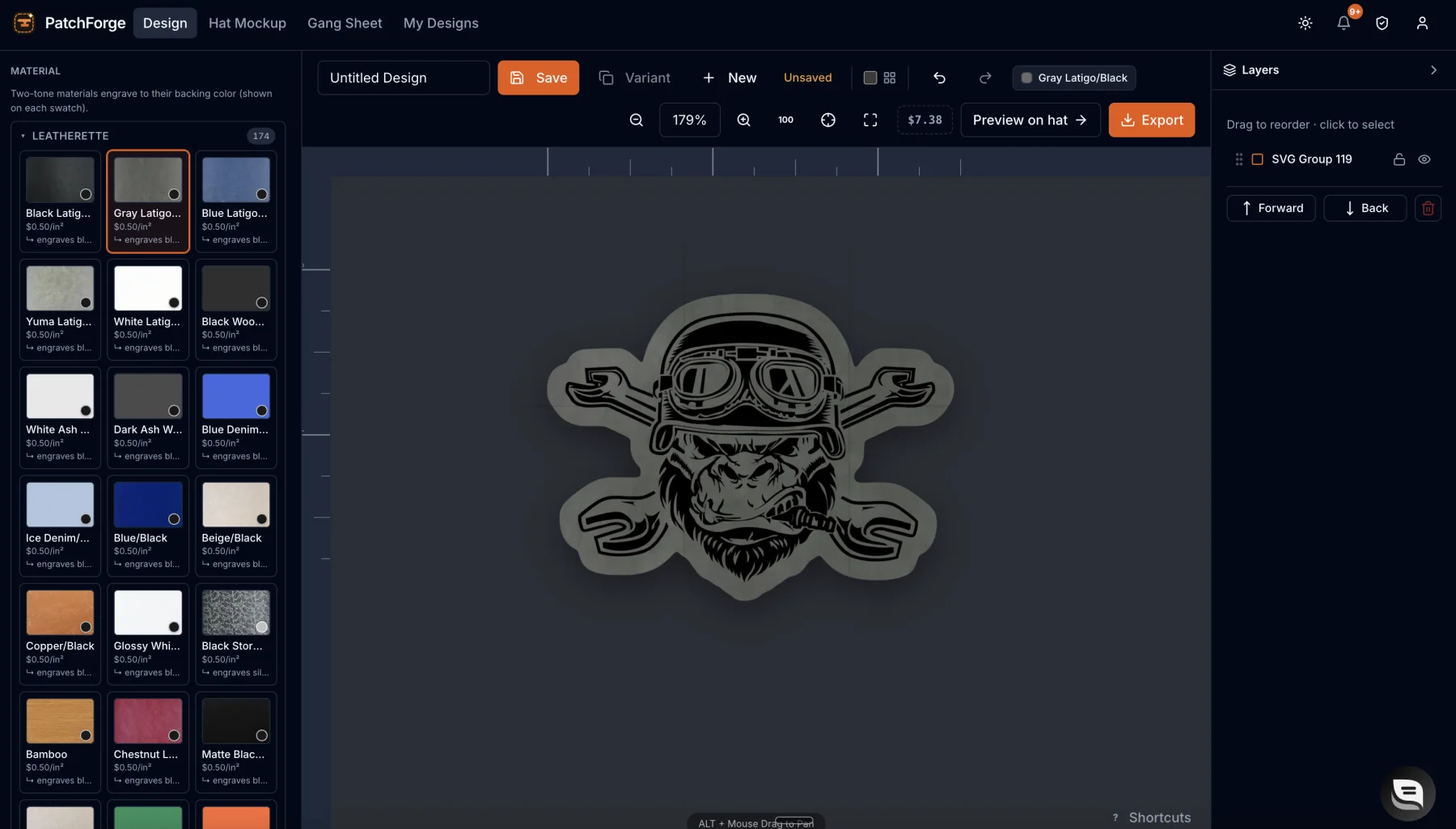Screen dimensions: 1456x829
Task: Choose the Bamboo material swatch
Action: coord(60,742)
